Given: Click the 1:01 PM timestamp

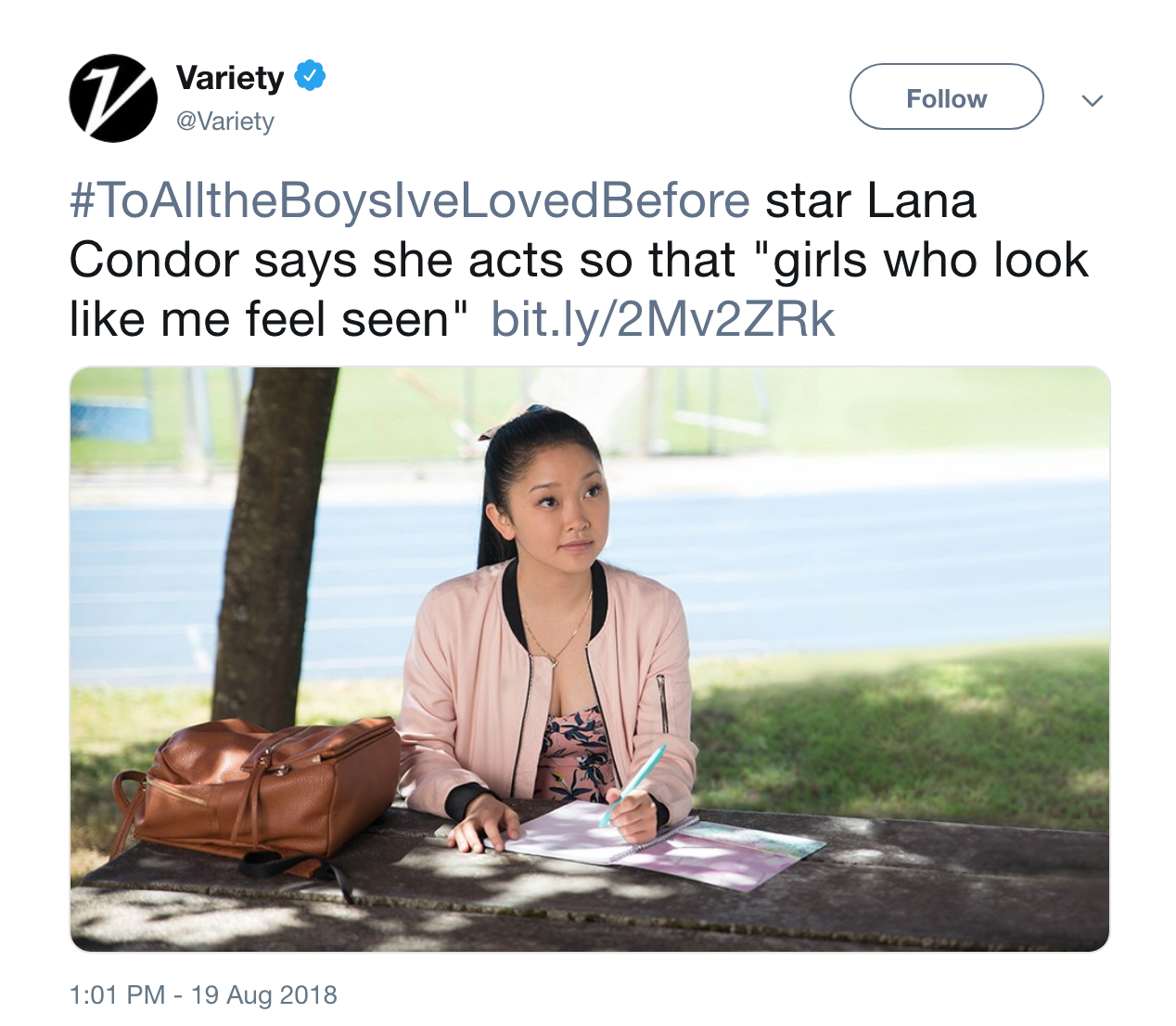Looking at the screenshot, I should 117,995.
